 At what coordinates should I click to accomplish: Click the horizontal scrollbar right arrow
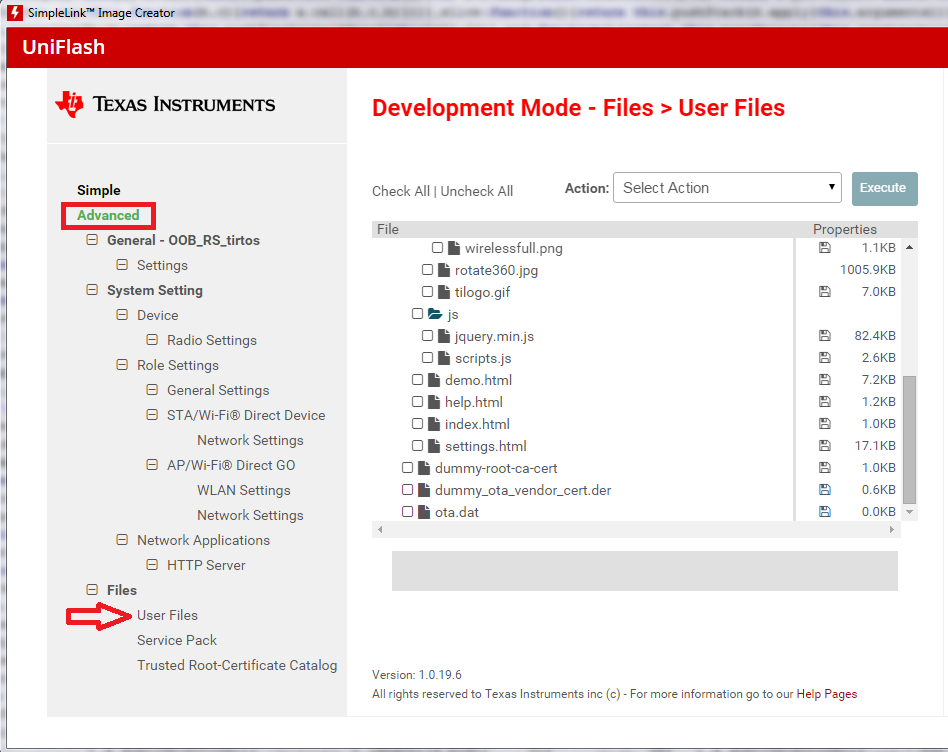(892, 530)
